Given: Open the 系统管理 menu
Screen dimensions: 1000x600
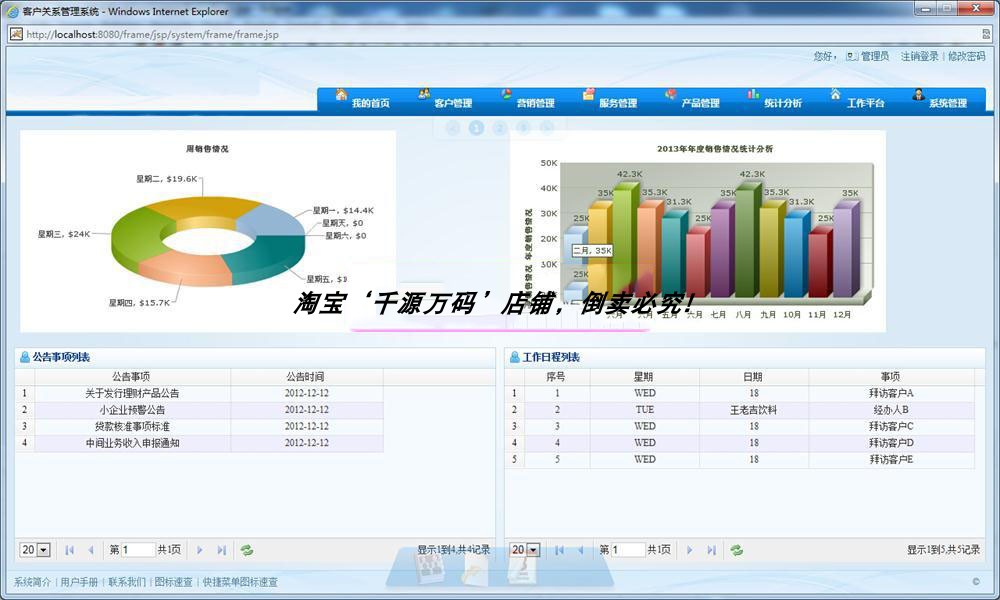Looking at the screenshot, I should pyautogui.click(x=939, y=101).
